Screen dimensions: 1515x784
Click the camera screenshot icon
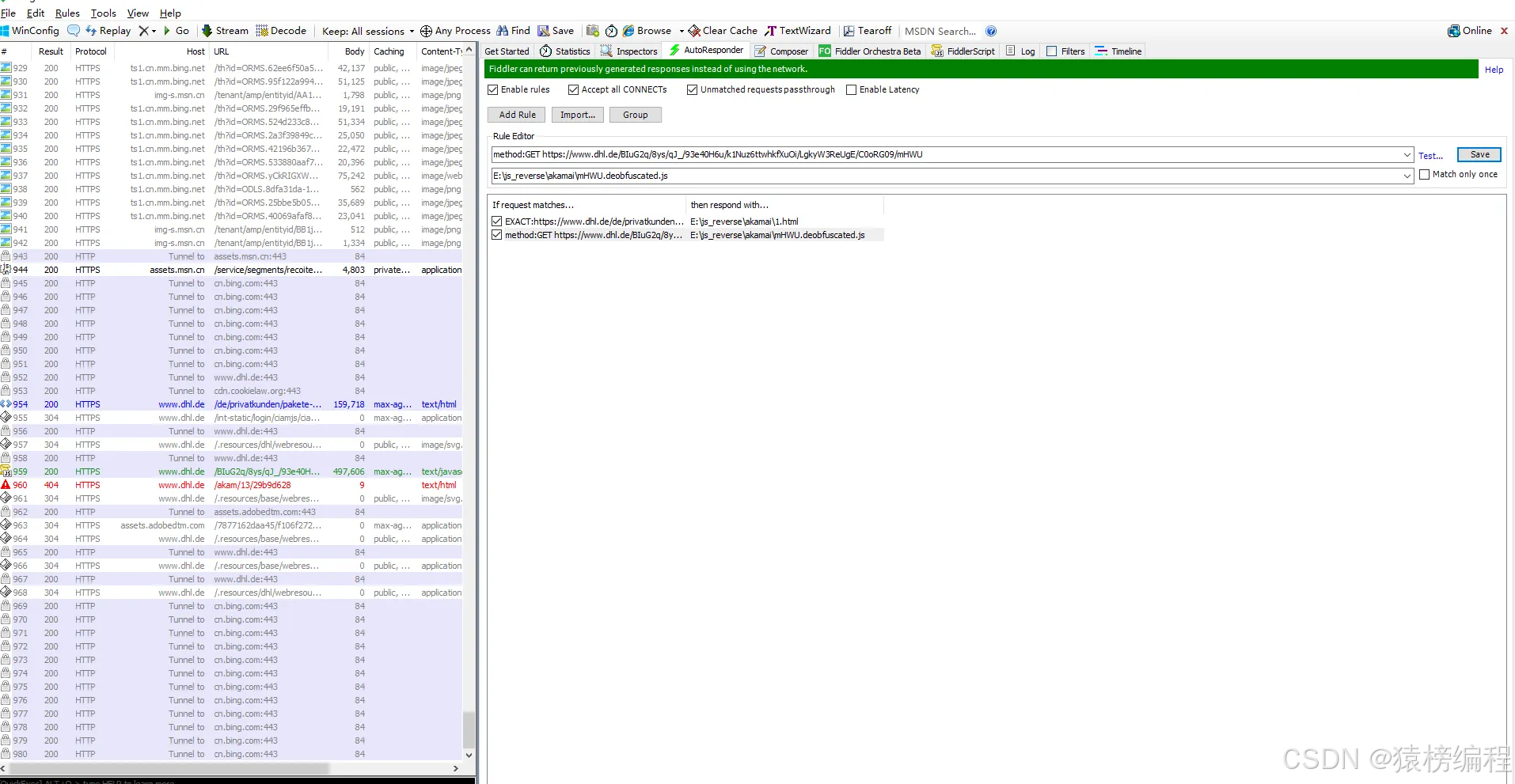[592, 31]
